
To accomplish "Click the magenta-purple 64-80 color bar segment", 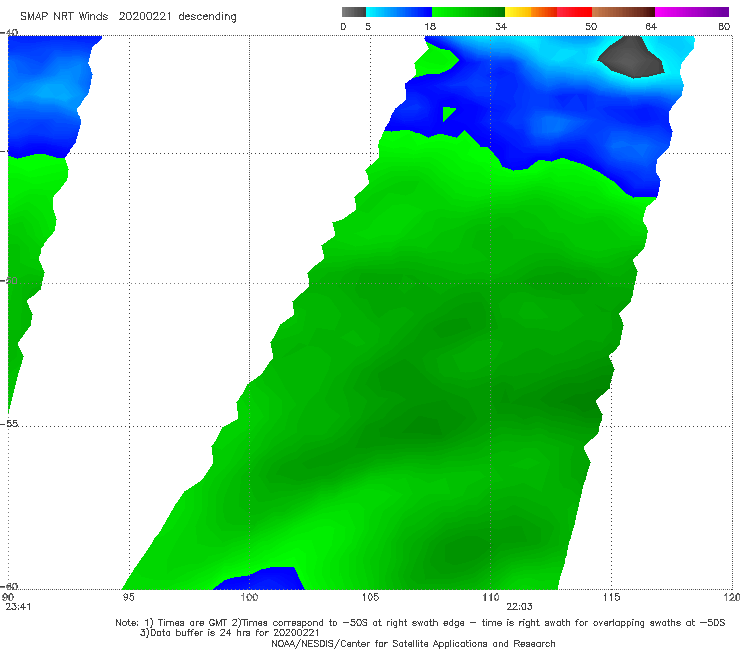I will point(692,12).
